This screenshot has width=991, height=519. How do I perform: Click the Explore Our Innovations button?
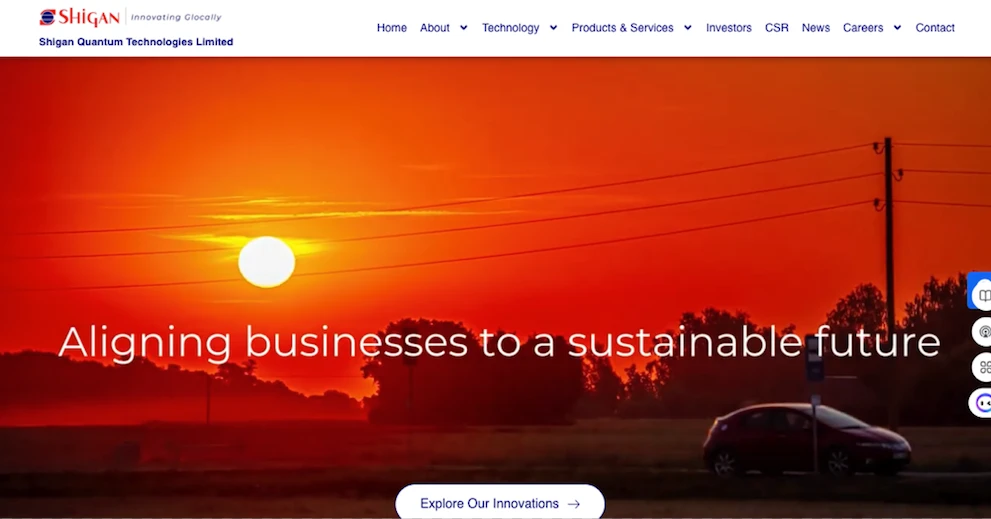[500, 503]
